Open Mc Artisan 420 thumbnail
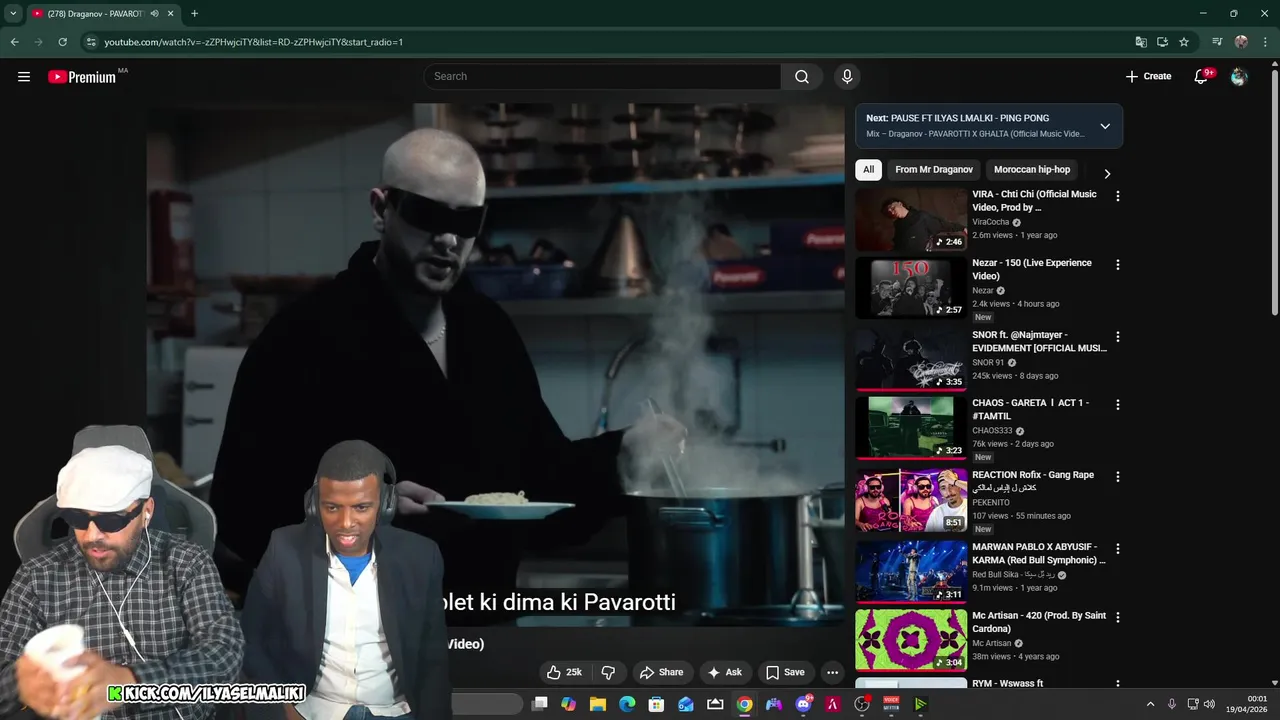The image size is (1280, 720). tap(911, 640)
